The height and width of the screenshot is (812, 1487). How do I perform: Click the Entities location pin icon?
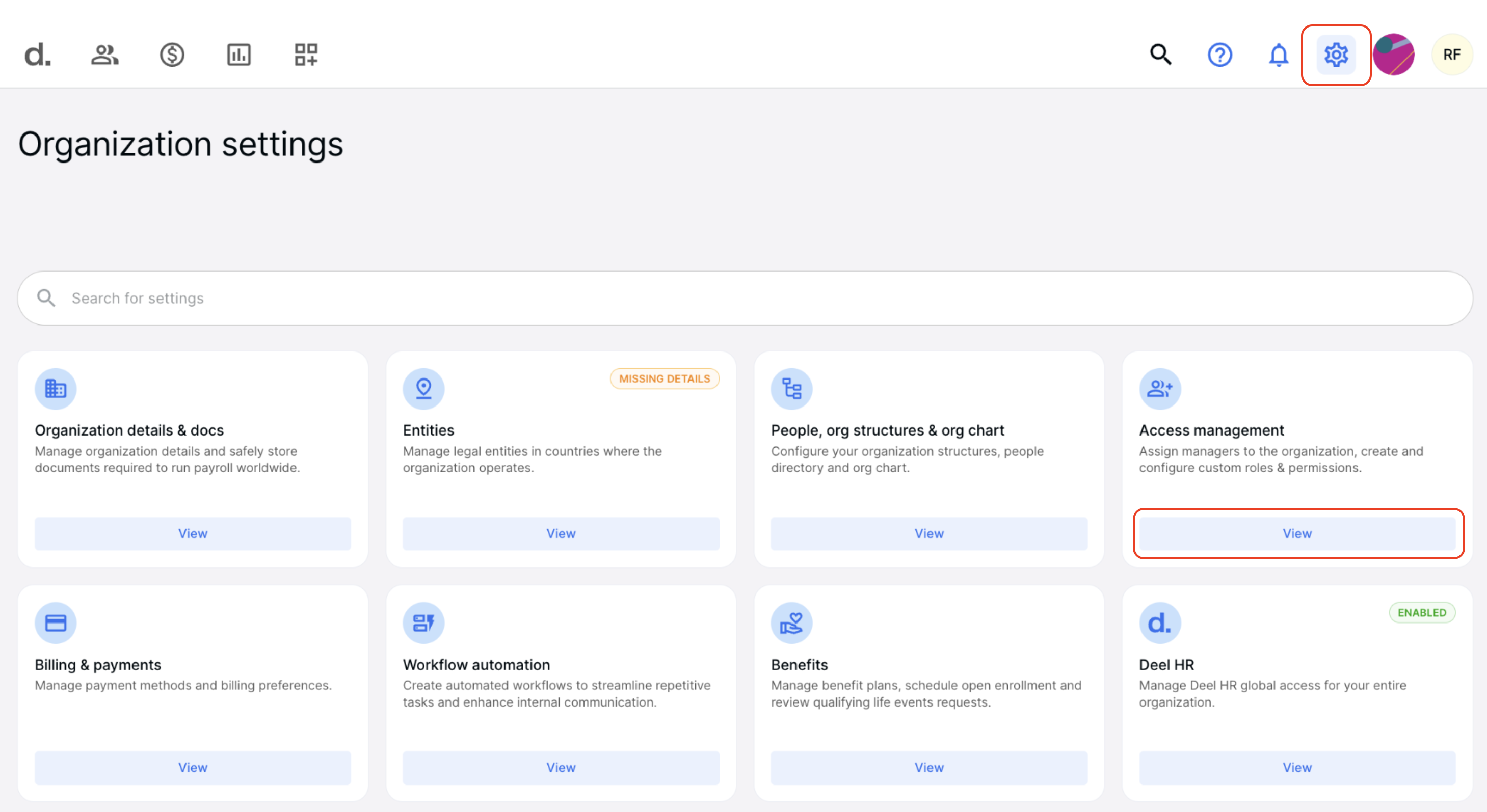point(423,388)
